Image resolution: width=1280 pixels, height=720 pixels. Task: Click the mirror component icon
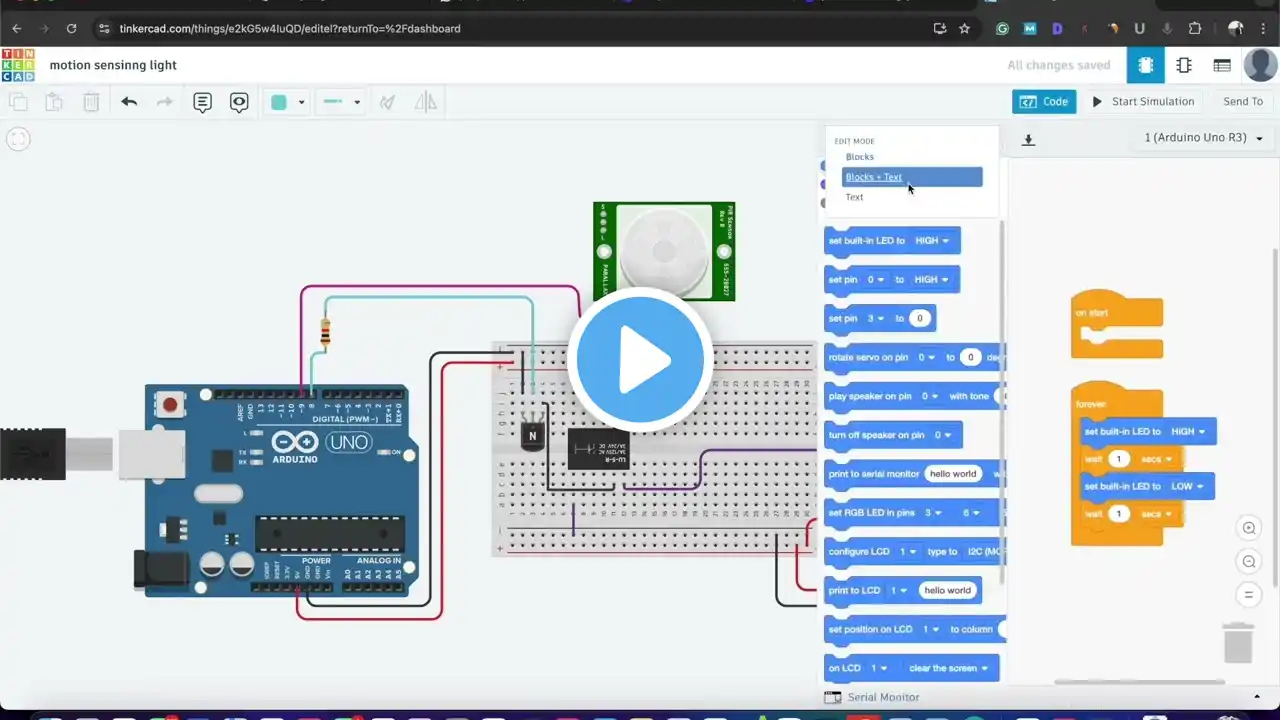(x=426, y=101)
